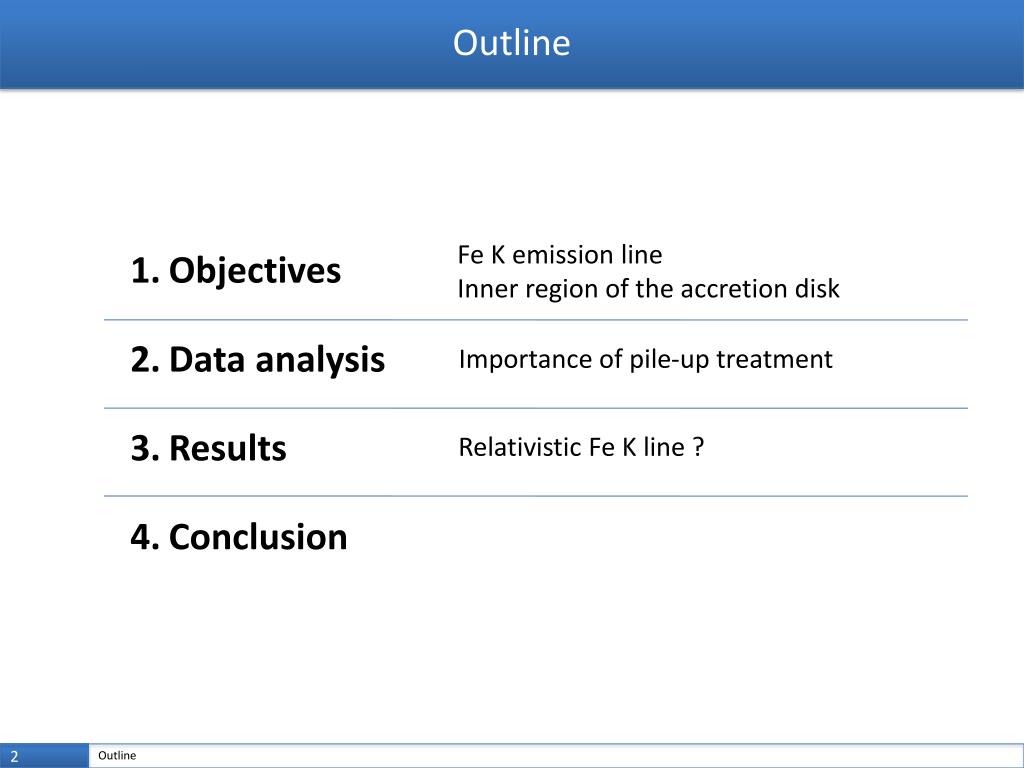Click the 'Fe K emission line' text
This screenshot has height=768, width=1024.
(560, 255)
